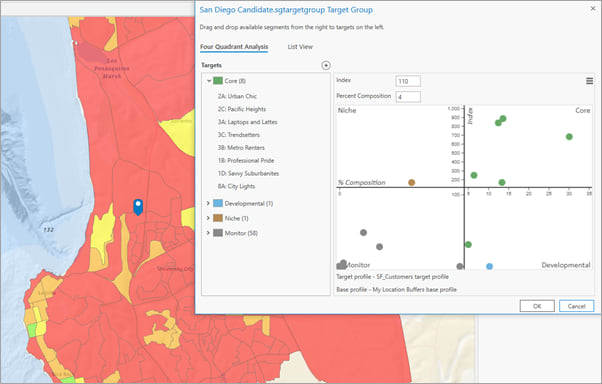
Task: Click the brown Niche color swatch
Action: tap(218, 218)
